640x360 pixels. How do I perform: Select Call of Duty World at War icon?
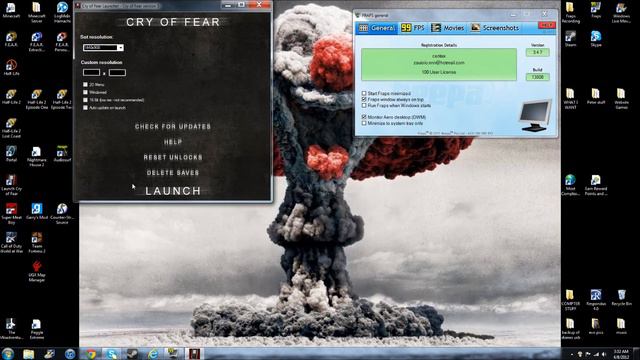(x=11, y=242)
